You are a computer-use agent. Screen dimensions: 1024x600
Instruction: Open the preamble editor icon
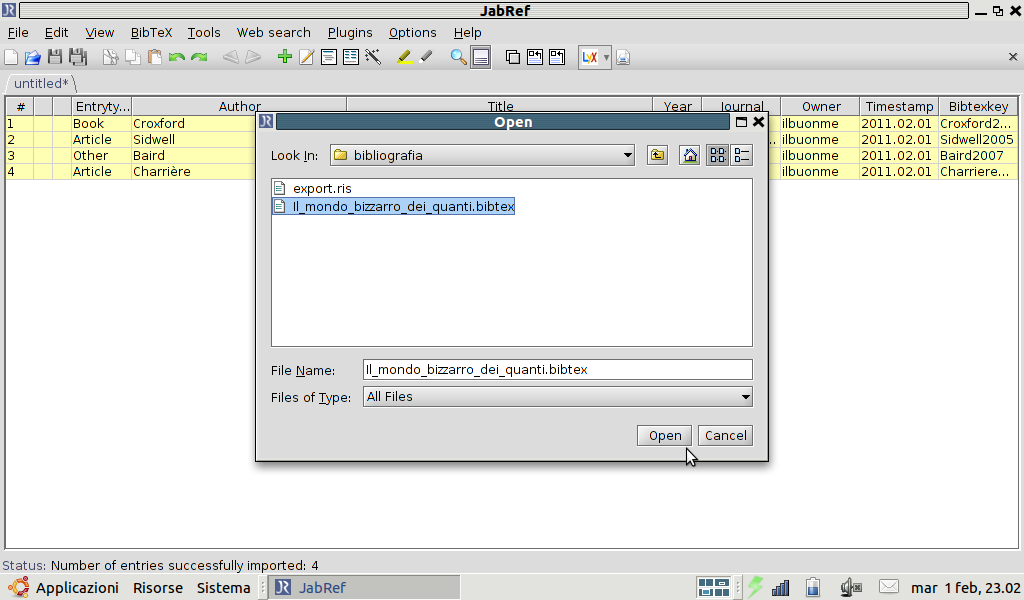328,57
